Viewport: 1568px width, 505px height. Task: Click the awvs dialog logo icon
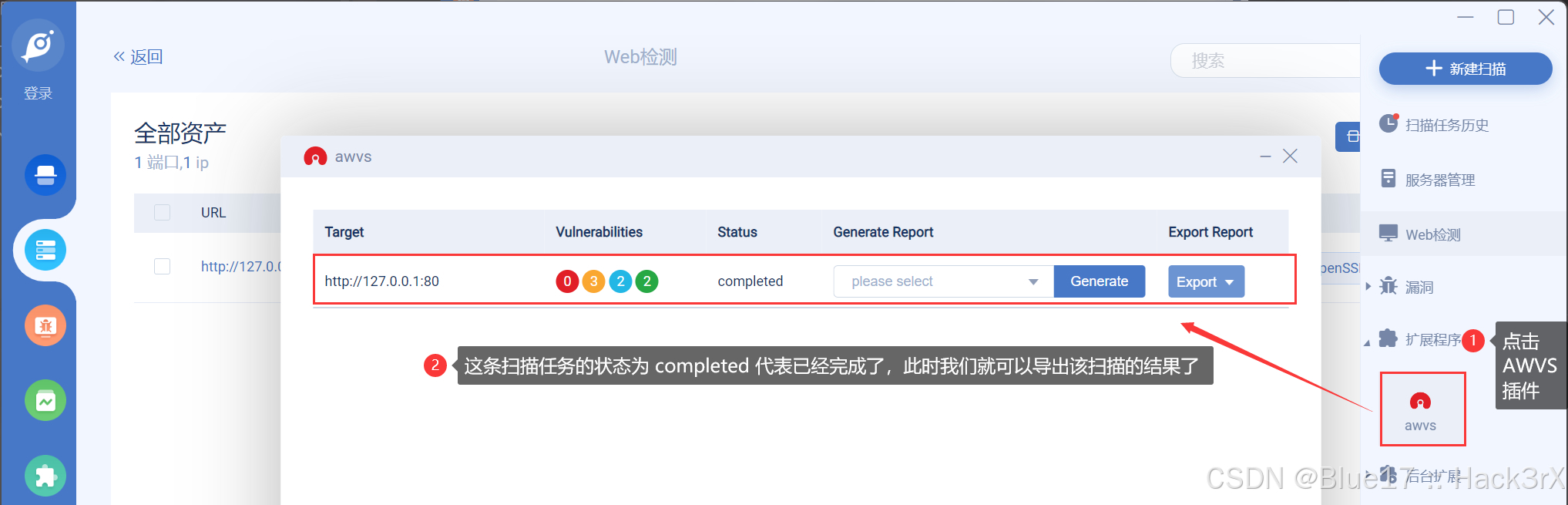(x=315, y=157)
